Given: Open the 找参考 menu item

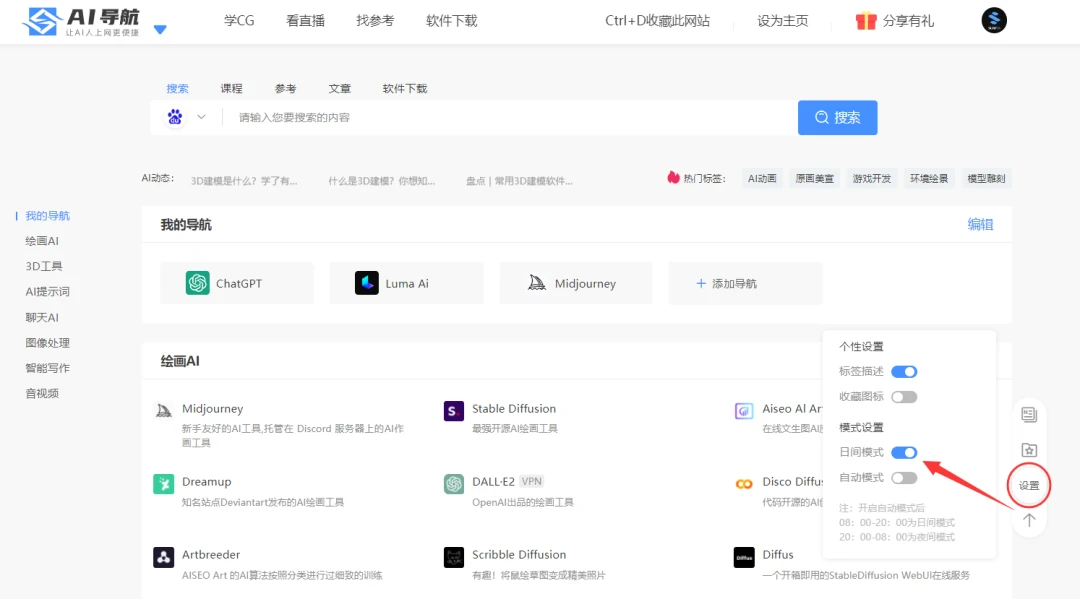Looking at the screenshot, I should (x=375, y=21).
